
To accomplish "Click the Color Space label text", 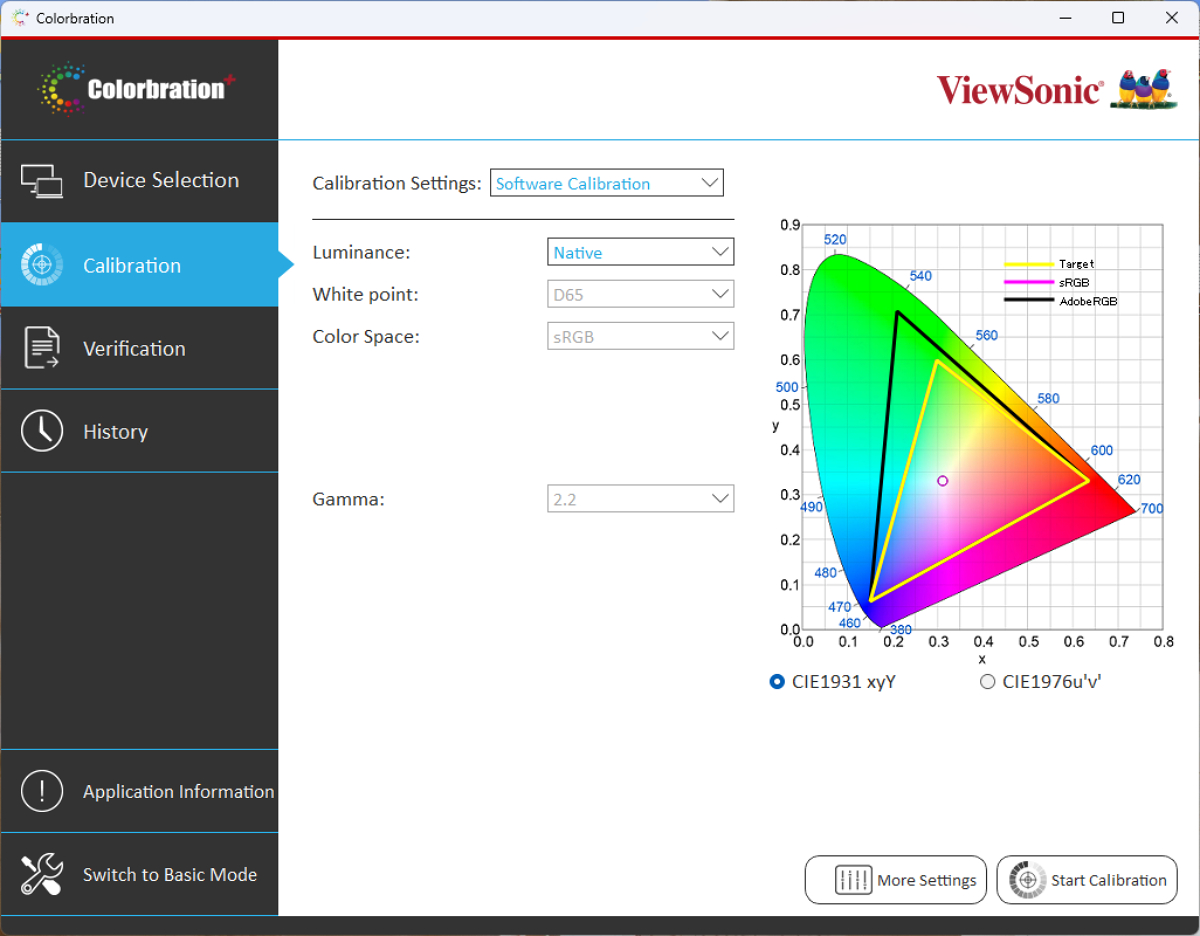I will [x=366, y=336].
